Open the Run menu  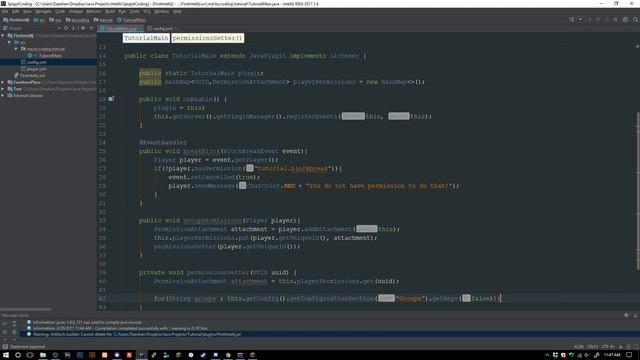(122, 11)
